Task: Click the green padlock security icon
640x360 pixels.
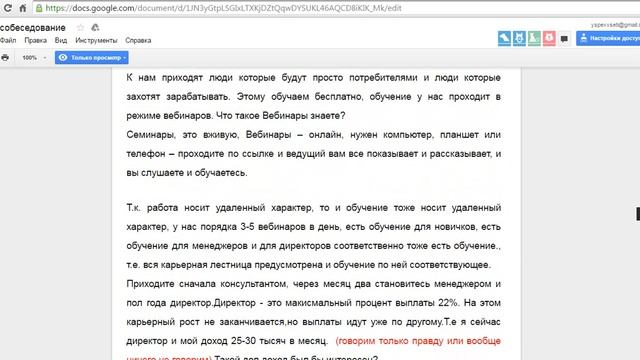Action: point(39,8)
